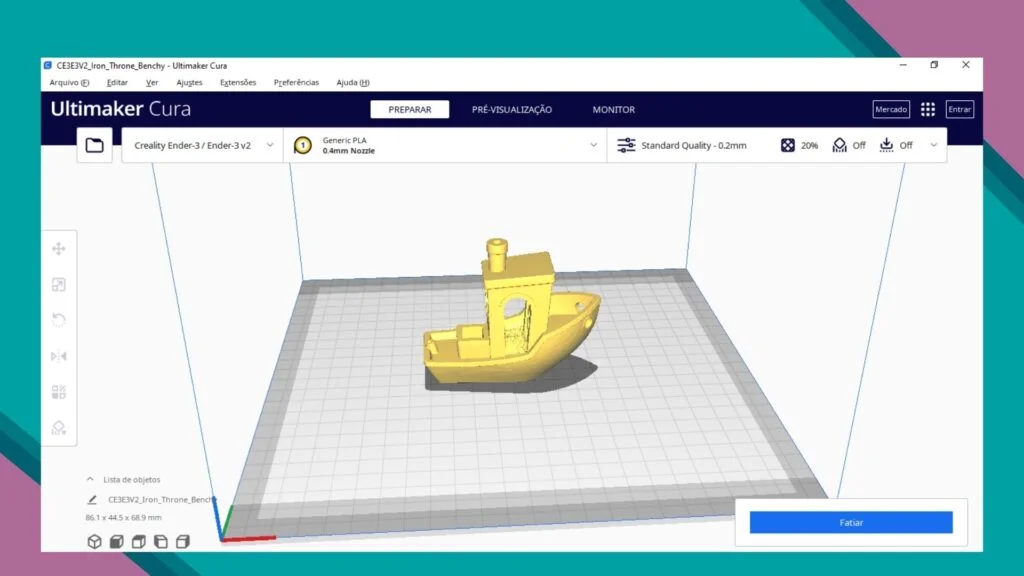
Task: Open the Arquivo menu
Action: click(x=69, y=82)
